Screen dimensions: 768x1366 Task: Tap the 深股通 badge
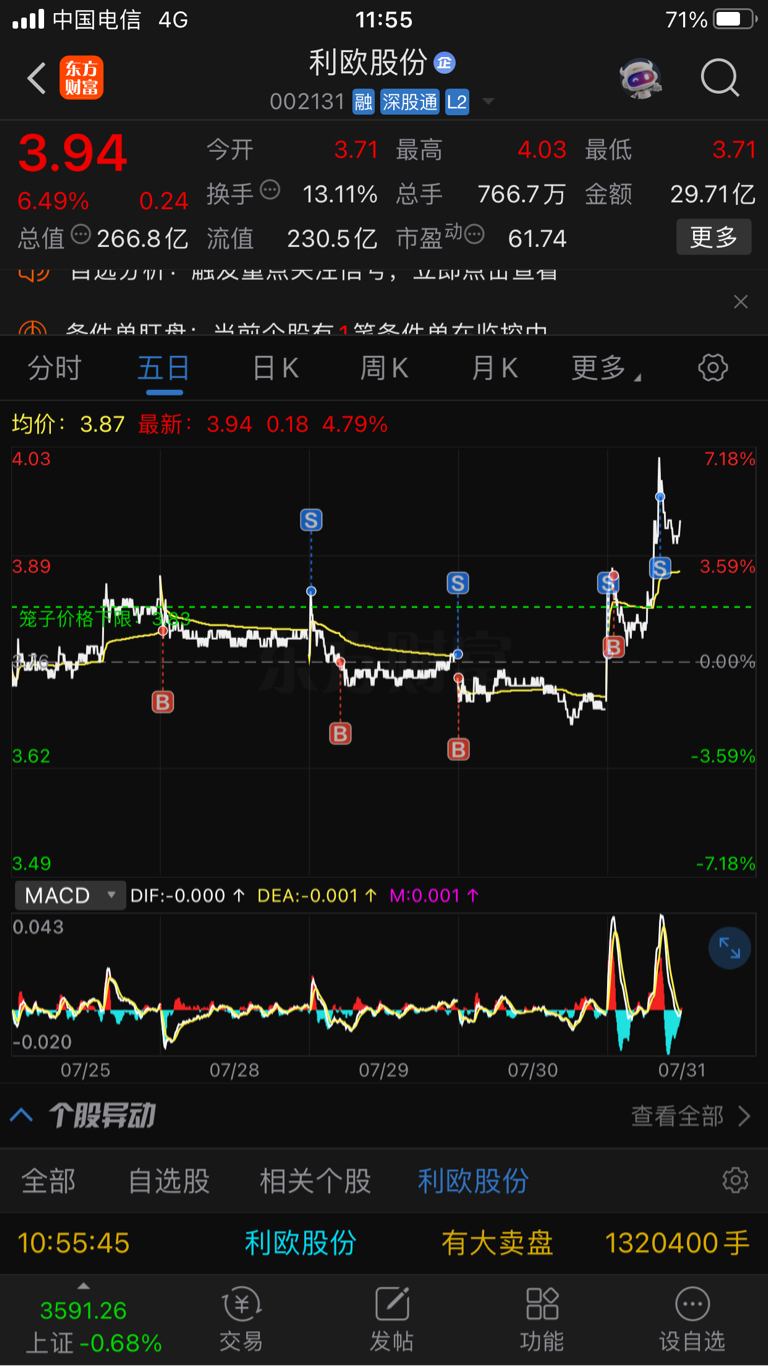[x=409, y=102]
